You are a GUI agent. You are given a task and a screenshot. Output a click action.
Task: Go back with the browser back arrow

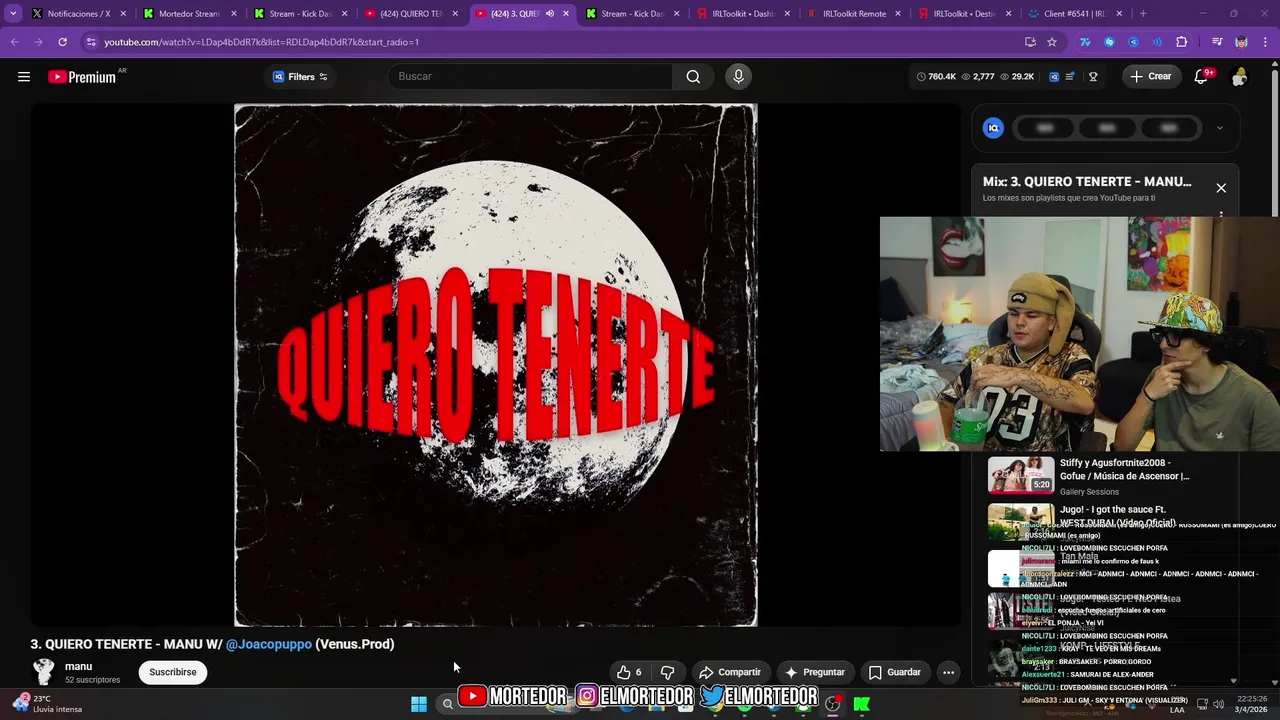pos(14,42)
